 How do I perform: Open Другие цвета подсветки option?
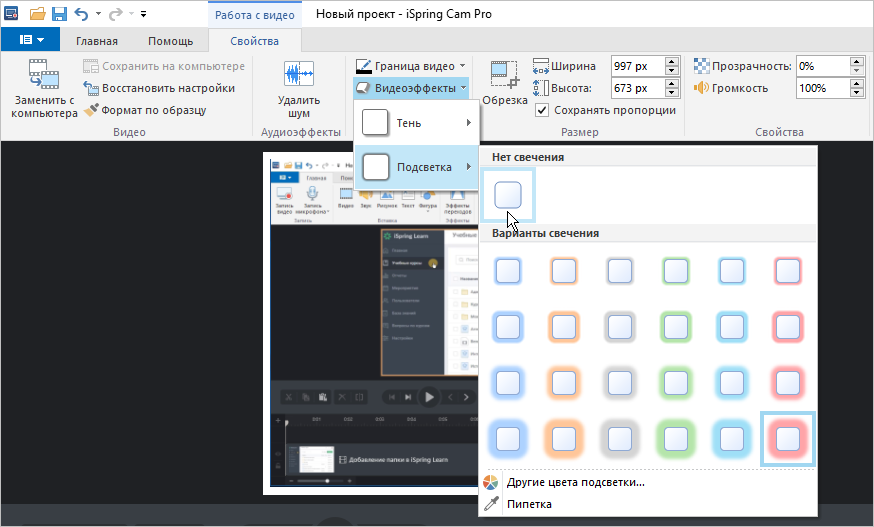[x=575, y=482]
